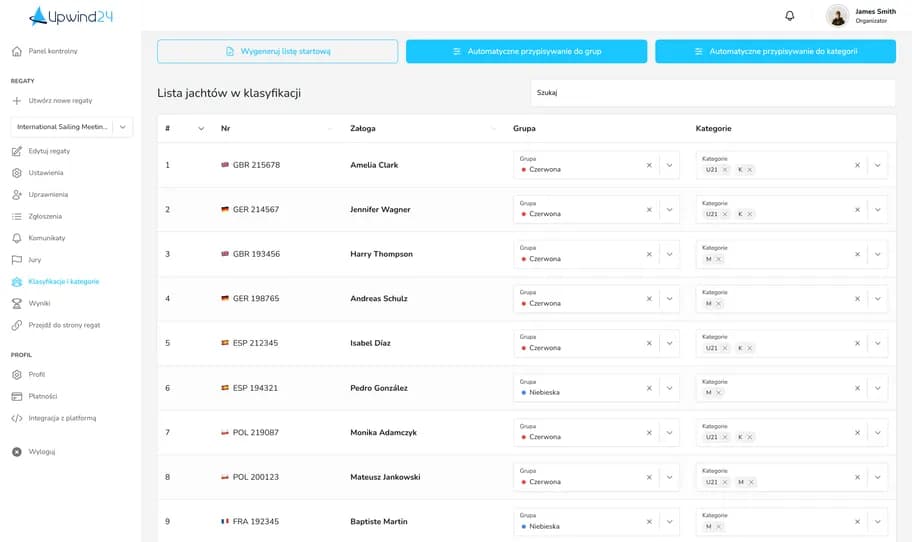912x542 pixels.
Task: Open the Jury flag item
Action: click(17, 260)
